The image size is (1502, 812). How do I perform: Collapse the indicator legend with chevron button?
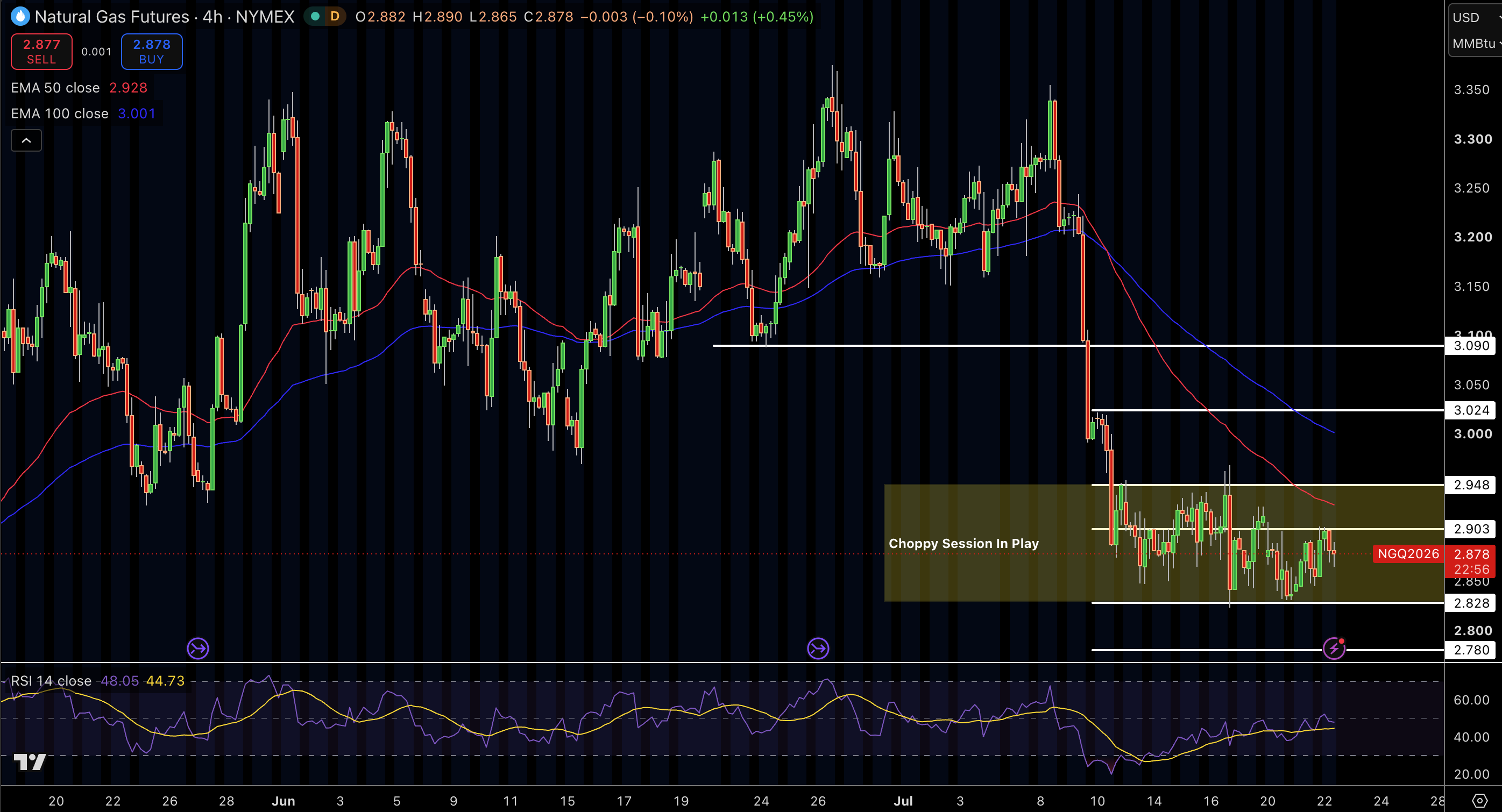(26, 140)
